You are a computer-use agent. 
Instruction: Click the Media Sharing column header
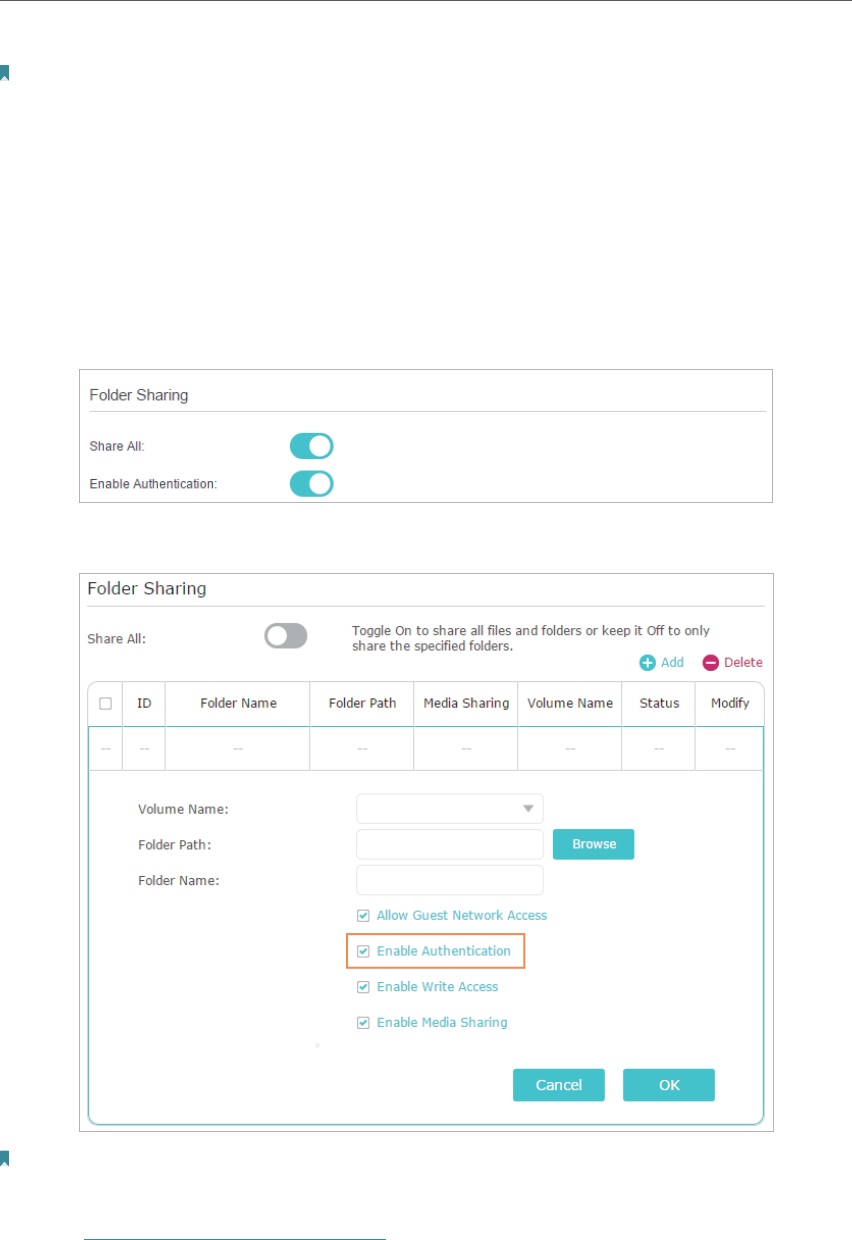[x=466, y=704]
